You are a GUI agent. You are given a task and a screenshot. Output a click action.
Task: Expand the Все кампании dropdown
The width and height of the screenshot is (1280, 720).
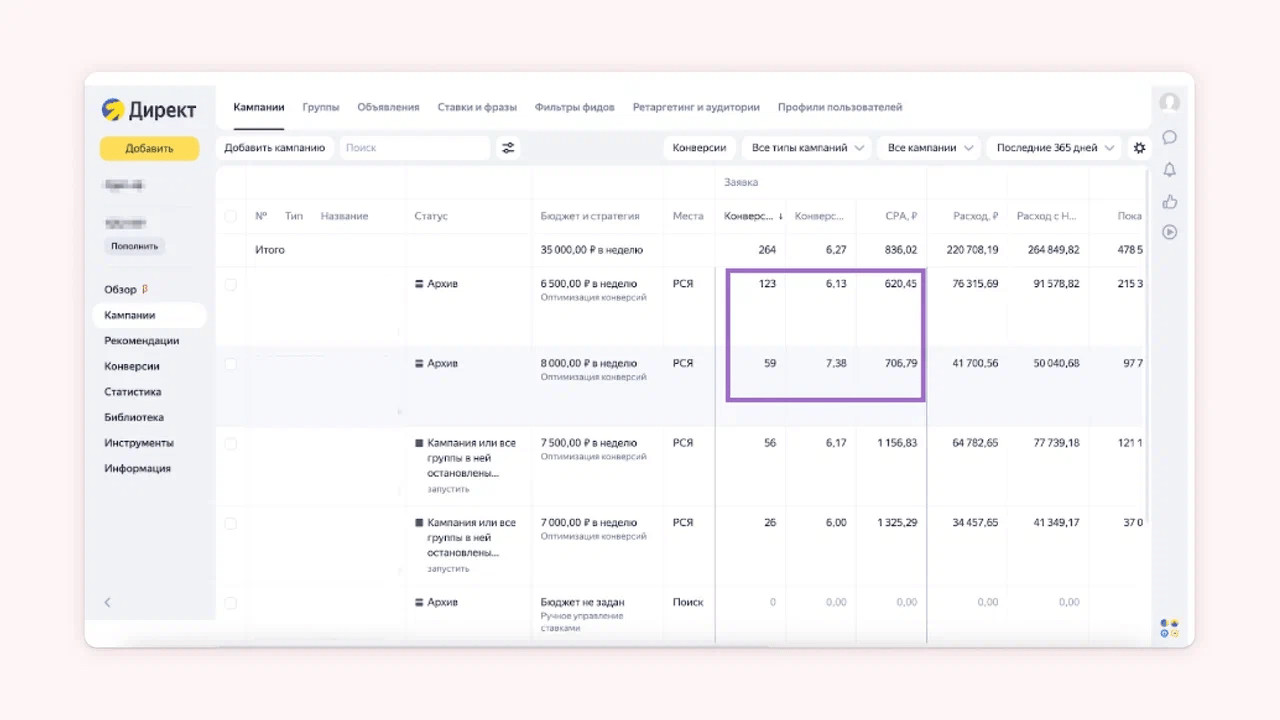point(930,148)
